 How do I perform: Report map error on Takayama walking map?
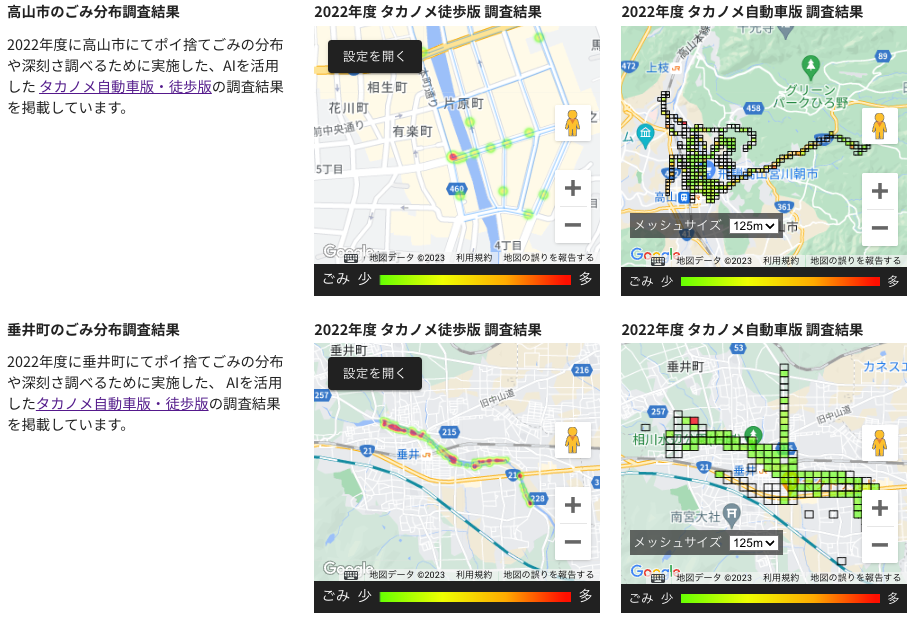549,258
